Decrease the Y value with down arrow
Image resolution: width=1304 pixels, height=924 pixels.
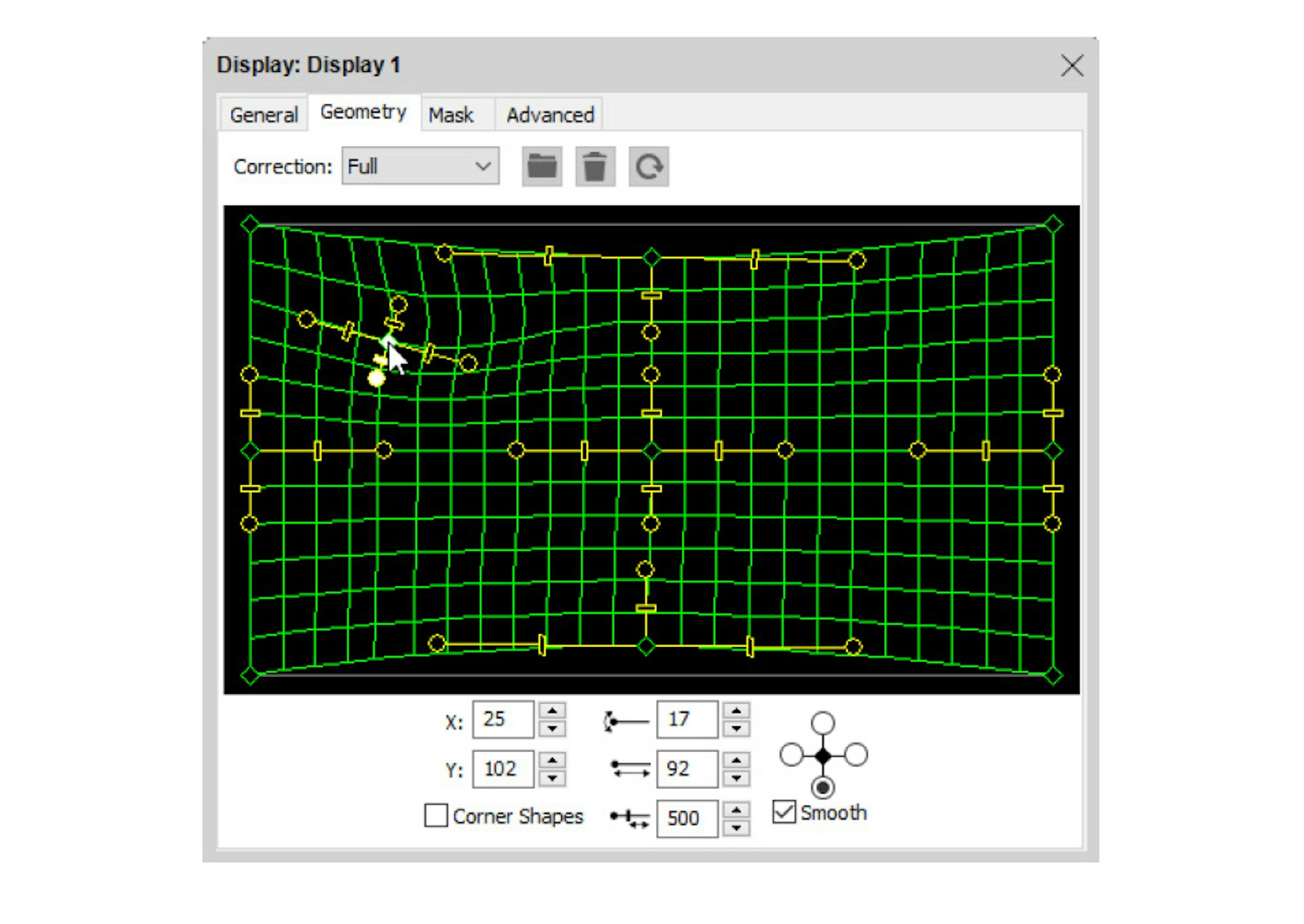pos(552,778)
